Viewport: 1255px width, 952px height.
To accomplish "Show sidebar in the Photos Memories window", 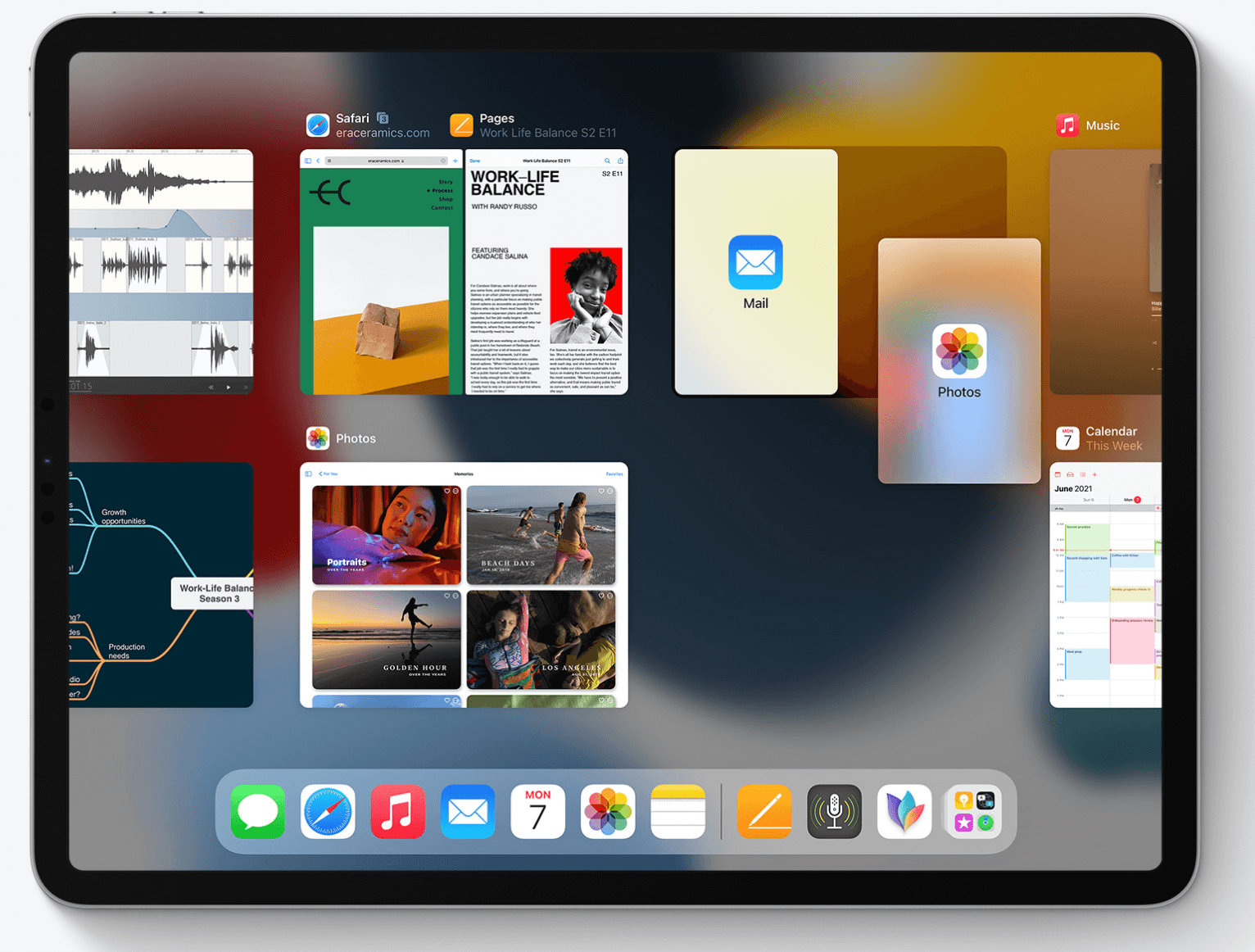I will [309, 474].
